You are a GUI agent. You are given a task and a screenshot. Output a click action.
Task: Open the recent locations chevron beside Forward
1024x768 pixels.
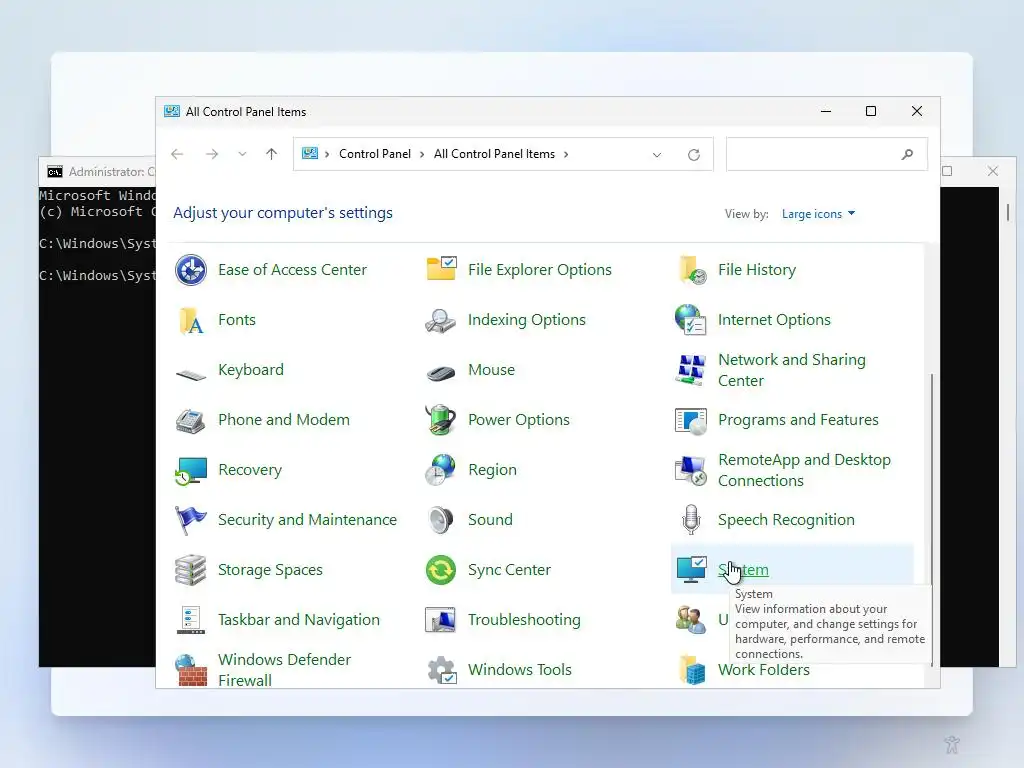click(x=242, y=154)
